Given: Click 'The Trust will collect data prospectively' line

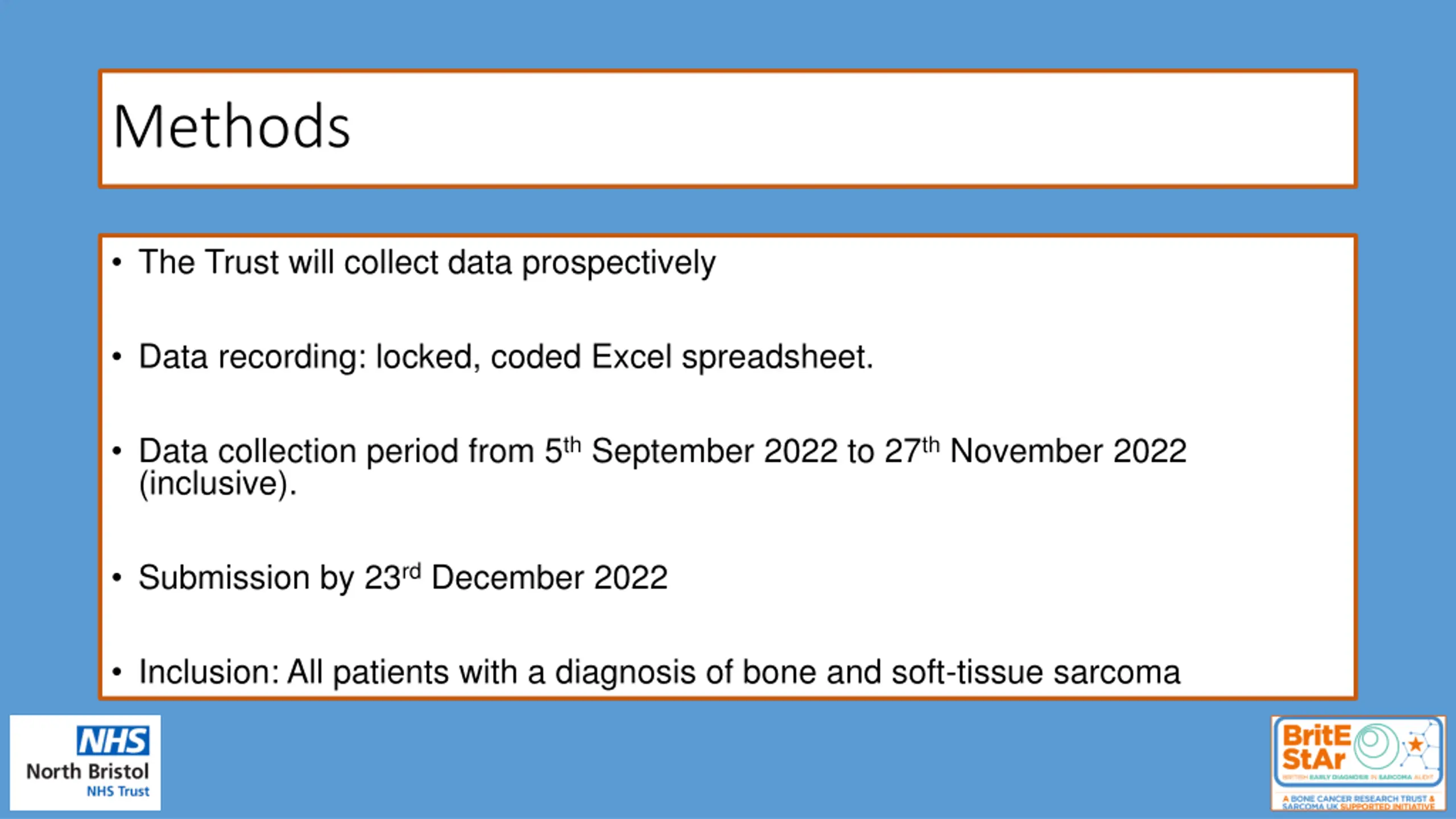Looking at the screenshot, I should (x=427, y=263).
